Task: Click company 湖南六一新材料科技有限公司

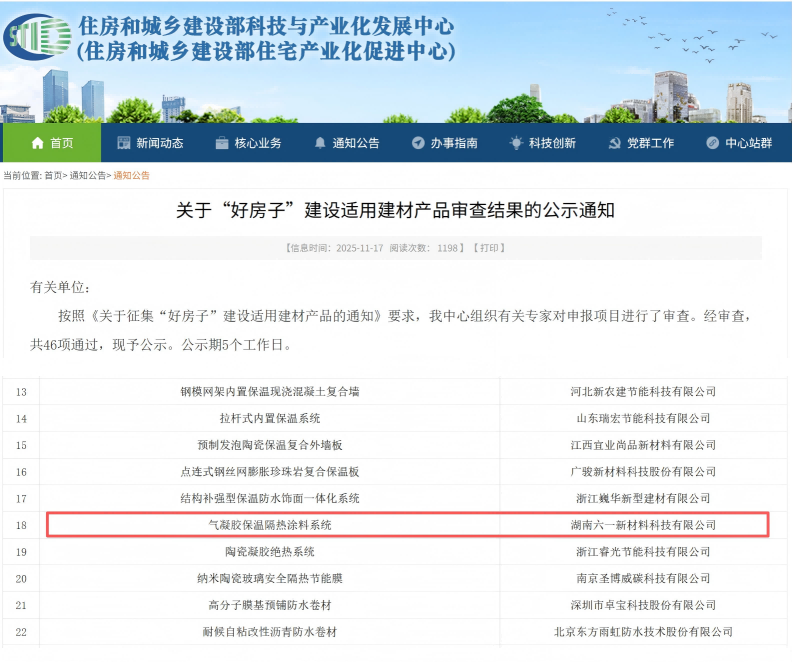Action: (x=643, y=525)
